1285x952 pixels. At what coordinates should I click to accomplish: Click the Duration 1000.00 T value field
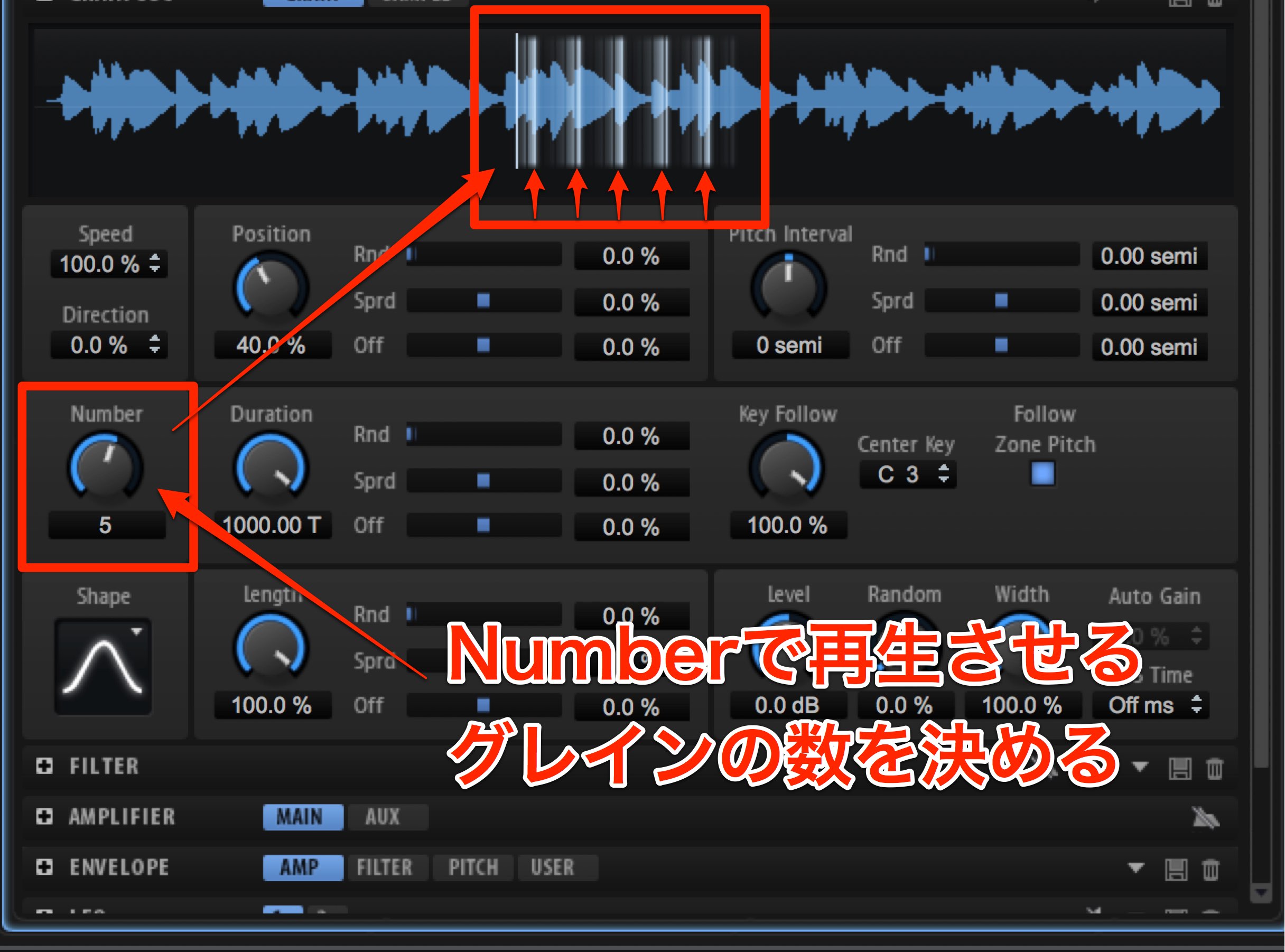coord(273,525)
